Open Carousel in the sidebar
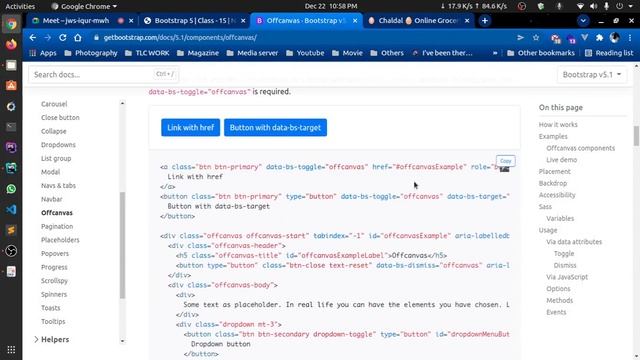Image resolution: width=640 pixels, height=360 pixels. click(x=54, y=104)
